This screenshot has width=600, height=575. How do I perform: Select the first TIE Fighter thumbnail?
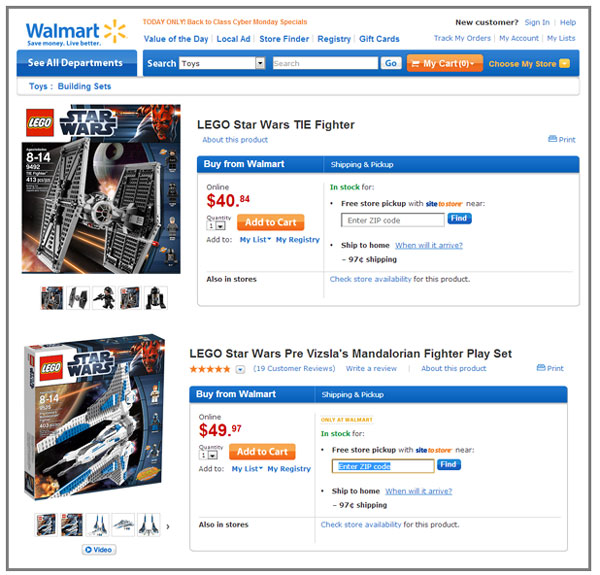(x=52, y=297)
